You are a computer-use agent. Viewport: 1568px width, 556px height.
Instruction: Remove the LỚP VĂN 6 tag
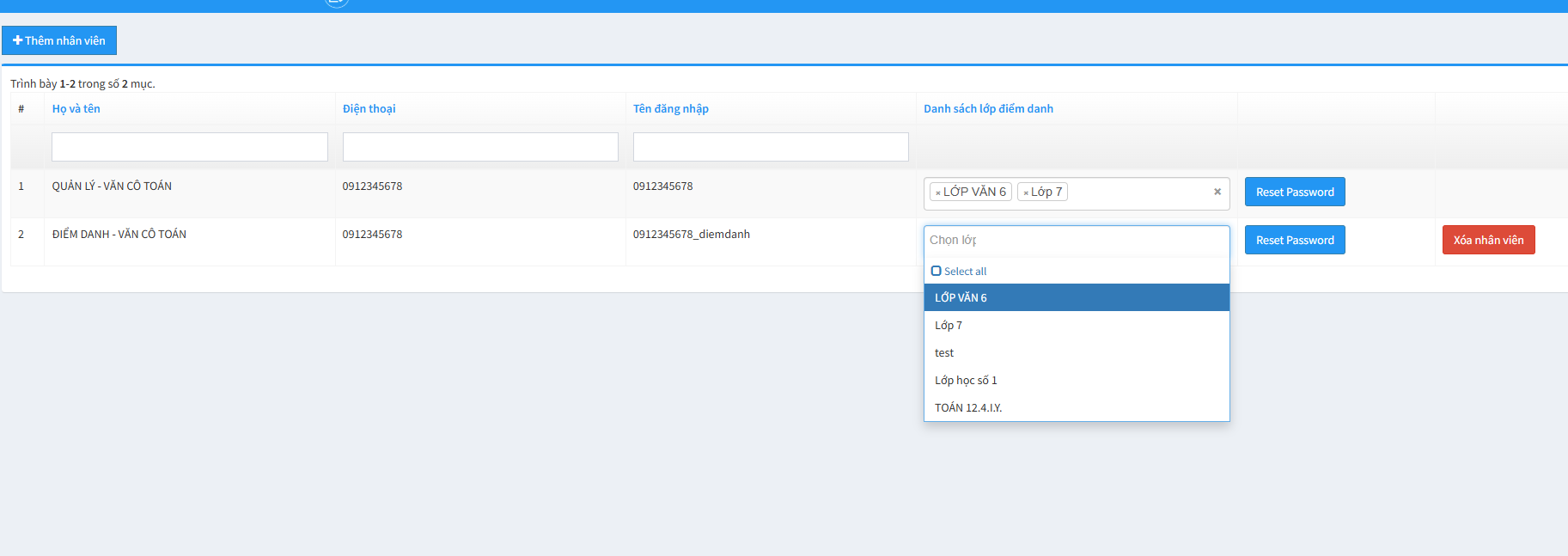point(938,192)
